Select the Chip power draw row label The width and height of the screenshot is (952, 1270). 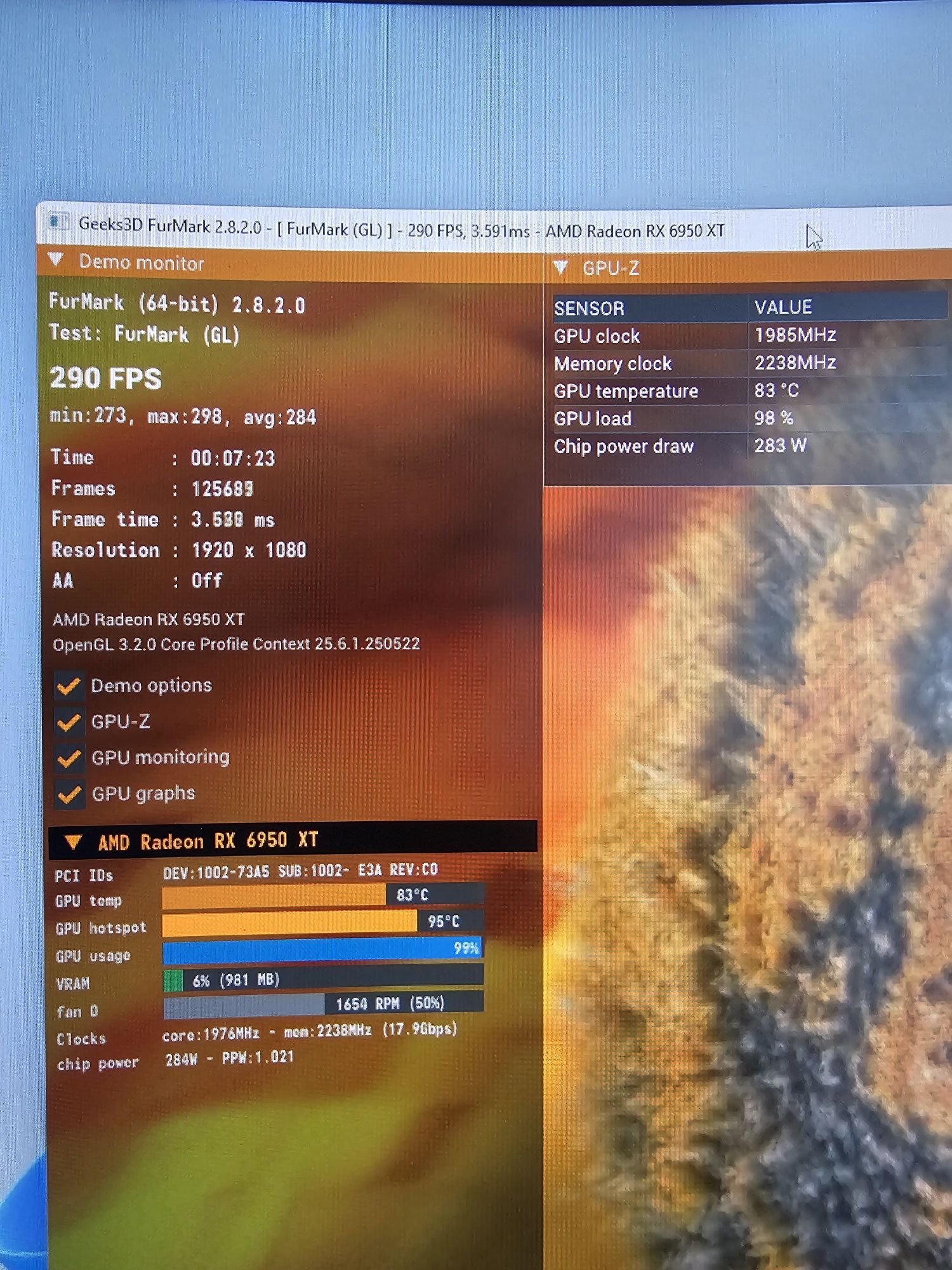click(624, 446)
